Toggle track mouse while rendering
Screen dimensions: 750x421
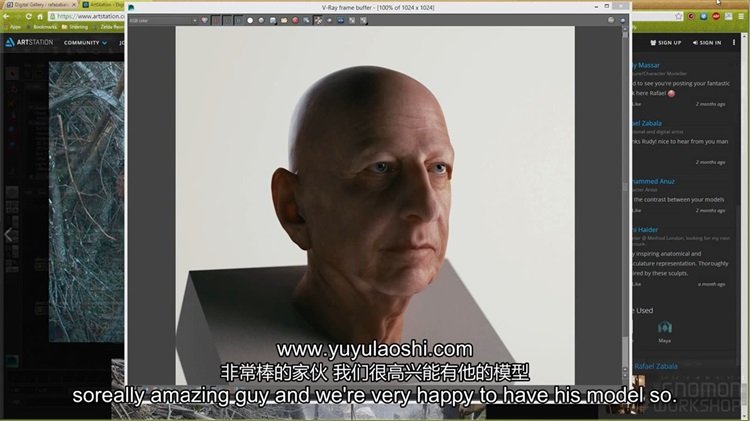(x=318, y=21)
